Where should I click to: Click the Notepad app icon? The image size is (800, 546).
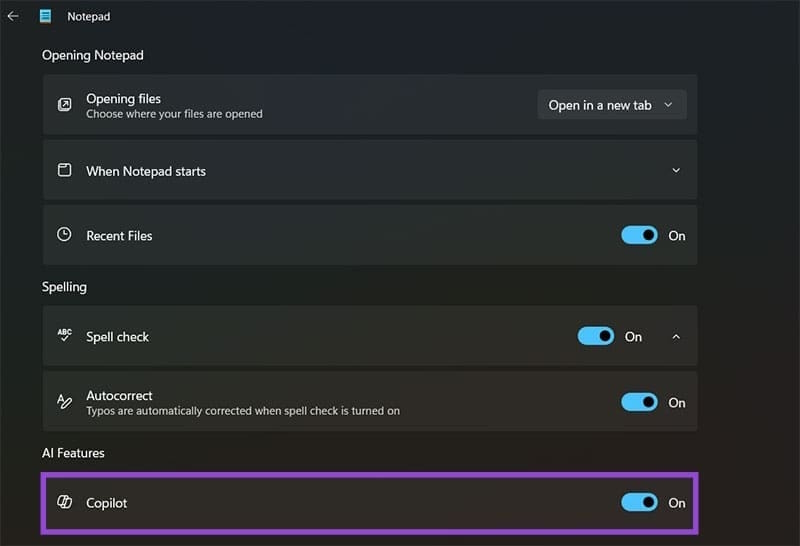(x=45, y=16)
